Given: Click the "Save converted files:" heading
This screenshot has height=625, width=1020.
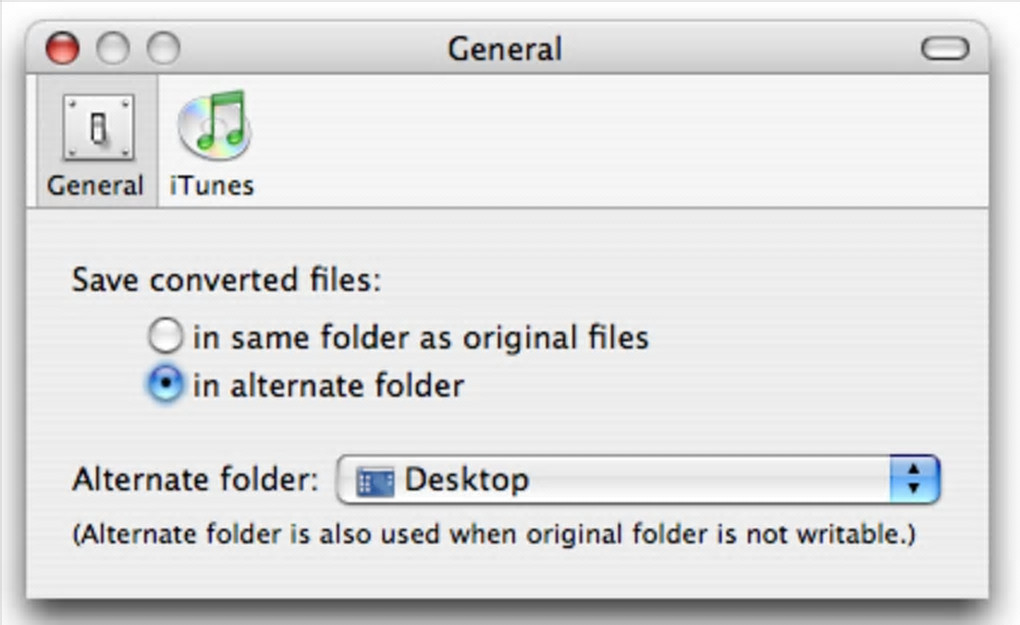Looking at the screenshot, I should coord(226,280).
